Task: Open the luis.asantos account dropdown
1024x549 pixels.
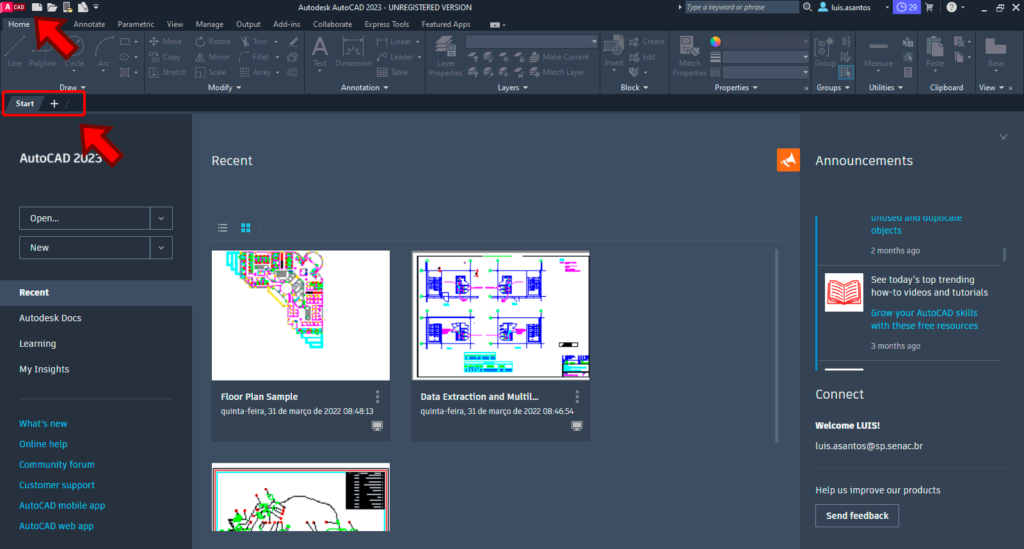Action: point(887,7)
